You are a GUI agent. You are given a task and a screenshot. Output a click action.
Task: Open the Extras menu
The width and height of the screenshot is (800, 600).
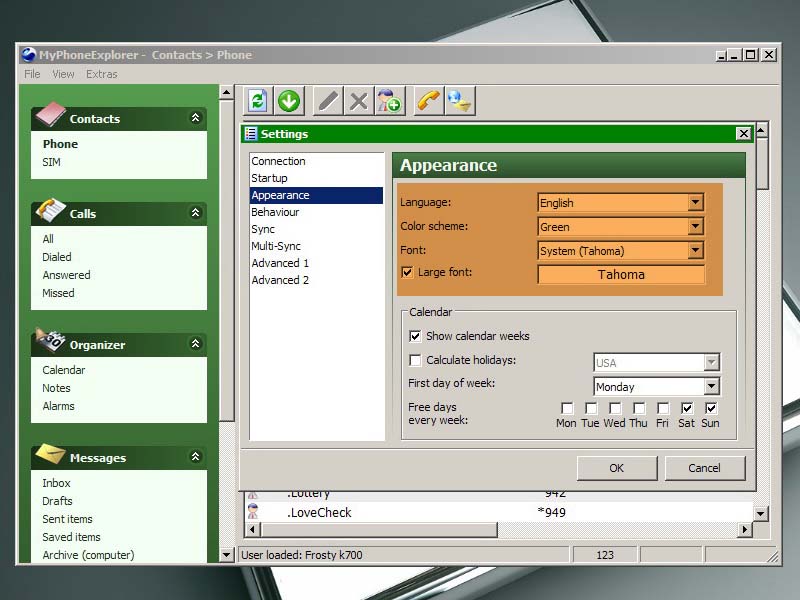[x=102, y=74]
